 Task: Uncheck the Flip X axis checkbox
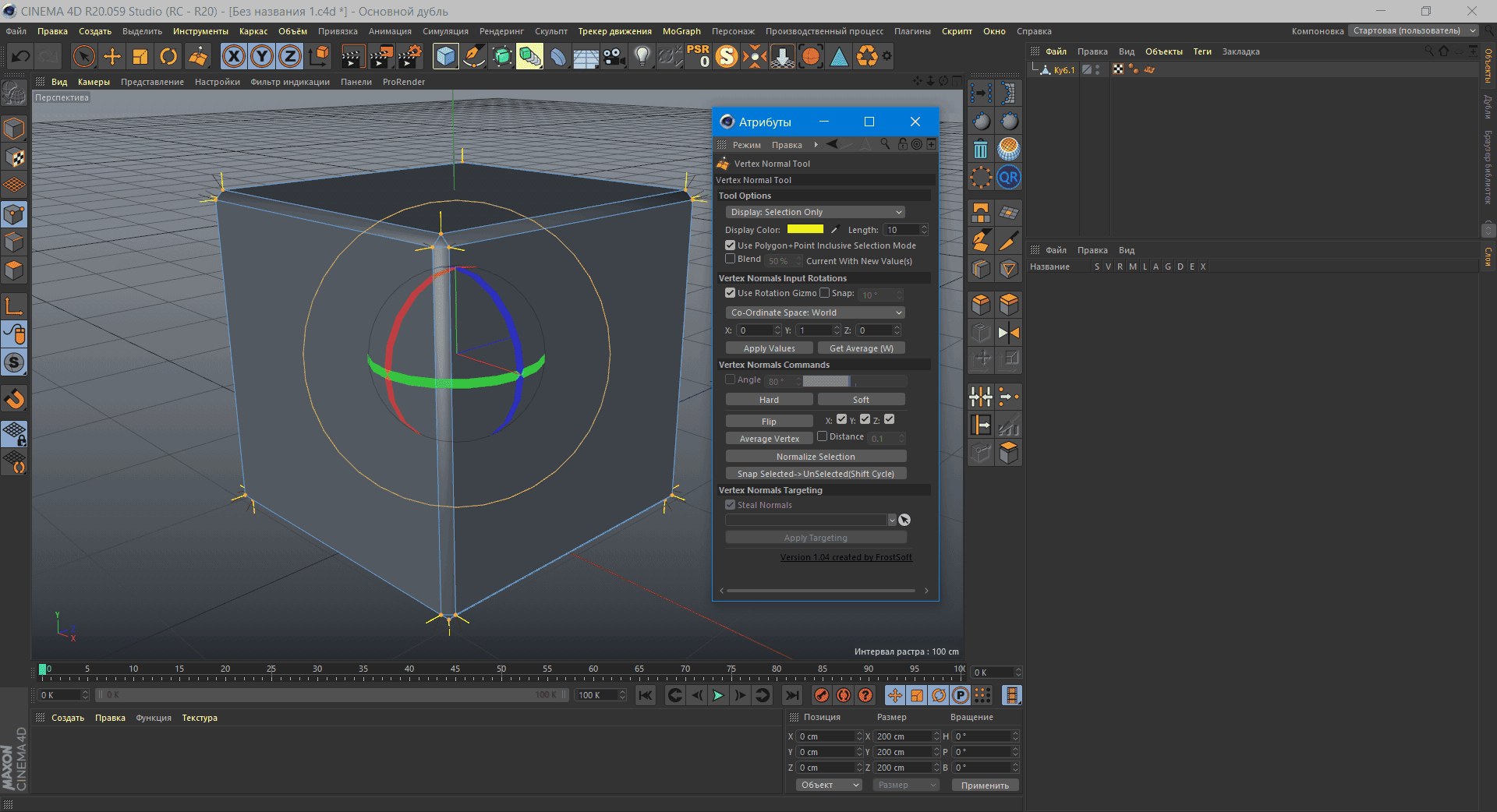[841, 419]
